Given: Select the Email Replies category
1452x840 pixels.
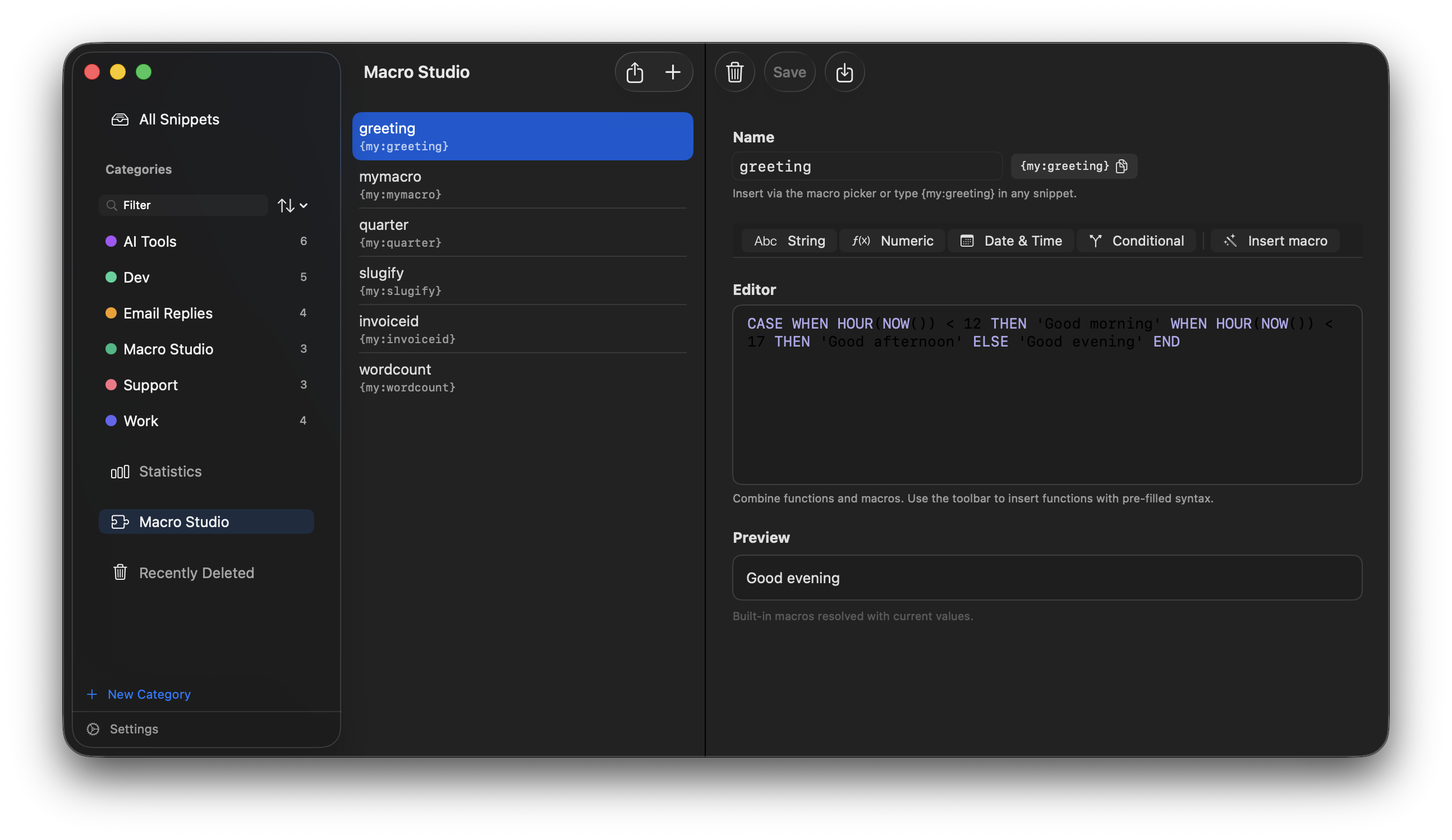Looking at the screenshot, I should point(206,313).
